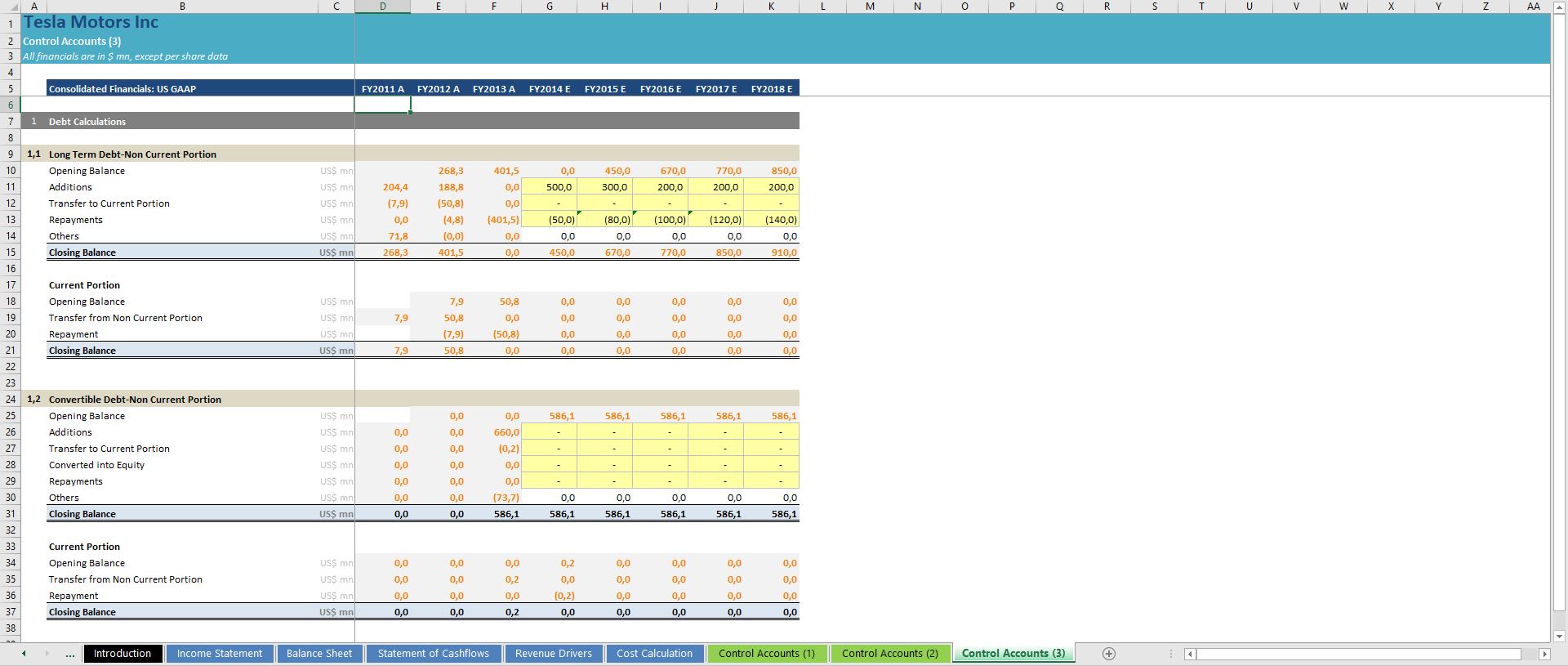
Task: Select column K header
Action: [x=772, y=7]
